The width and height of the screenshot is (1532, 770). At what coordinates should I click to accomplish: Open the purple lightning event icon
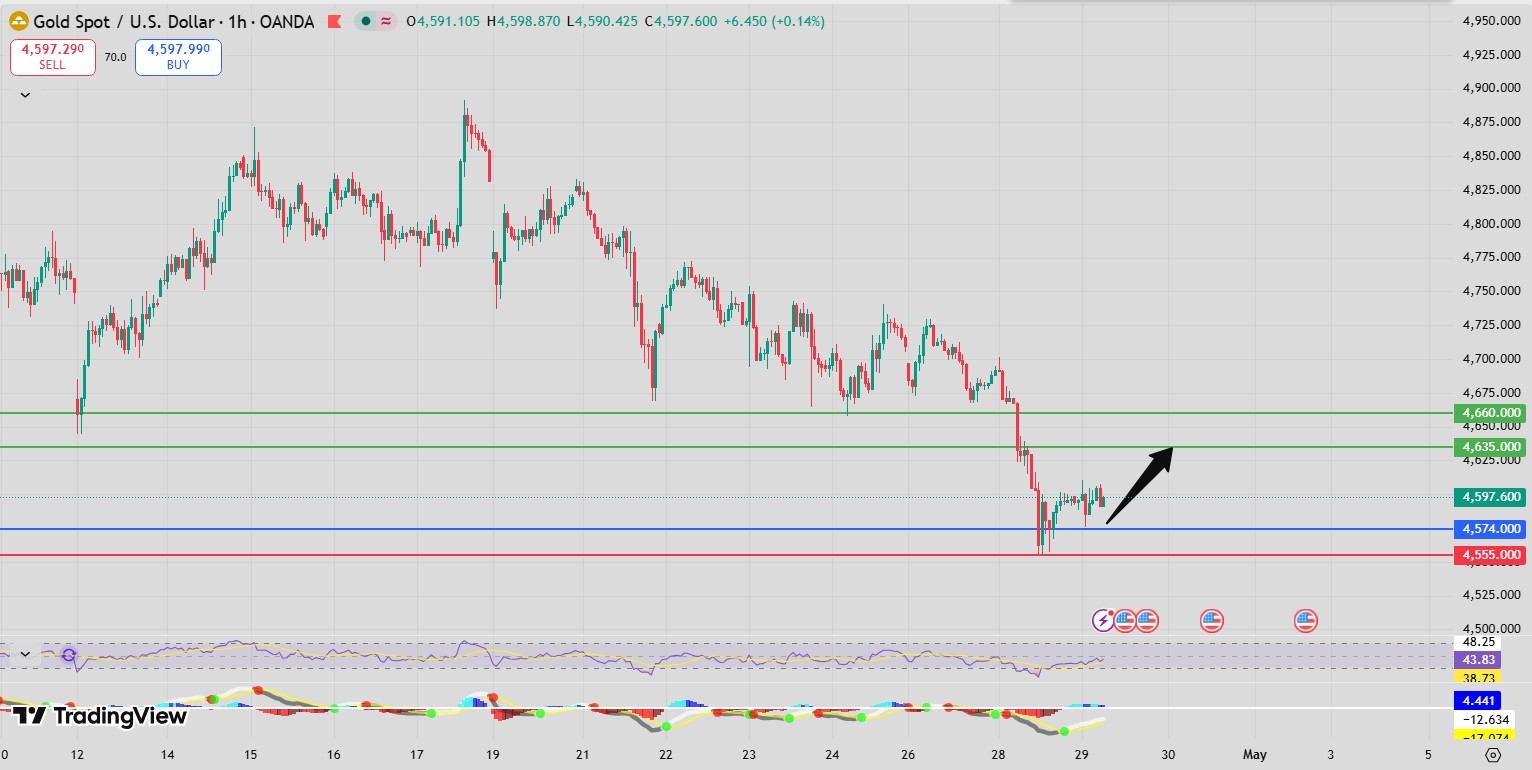pos(1103,621)
